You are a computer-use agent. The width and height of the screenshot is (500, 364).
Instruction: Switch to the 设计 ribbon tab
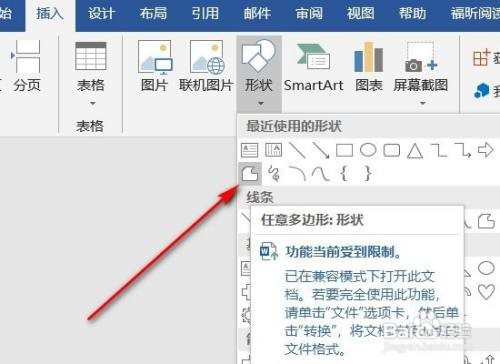101,14
